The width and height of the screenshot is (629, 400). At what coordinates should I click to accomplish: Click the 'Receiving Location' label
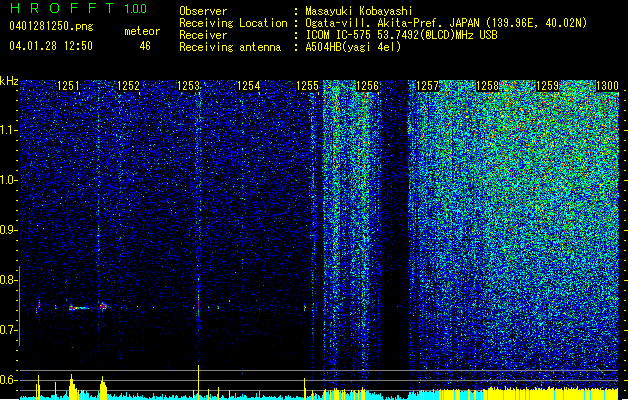pyautogui.click(x=233, y=23)
